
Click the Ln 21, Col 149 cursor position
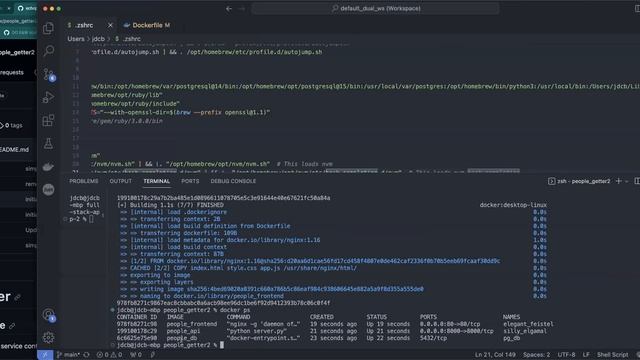pyautogui.click(x=495, y=355)
